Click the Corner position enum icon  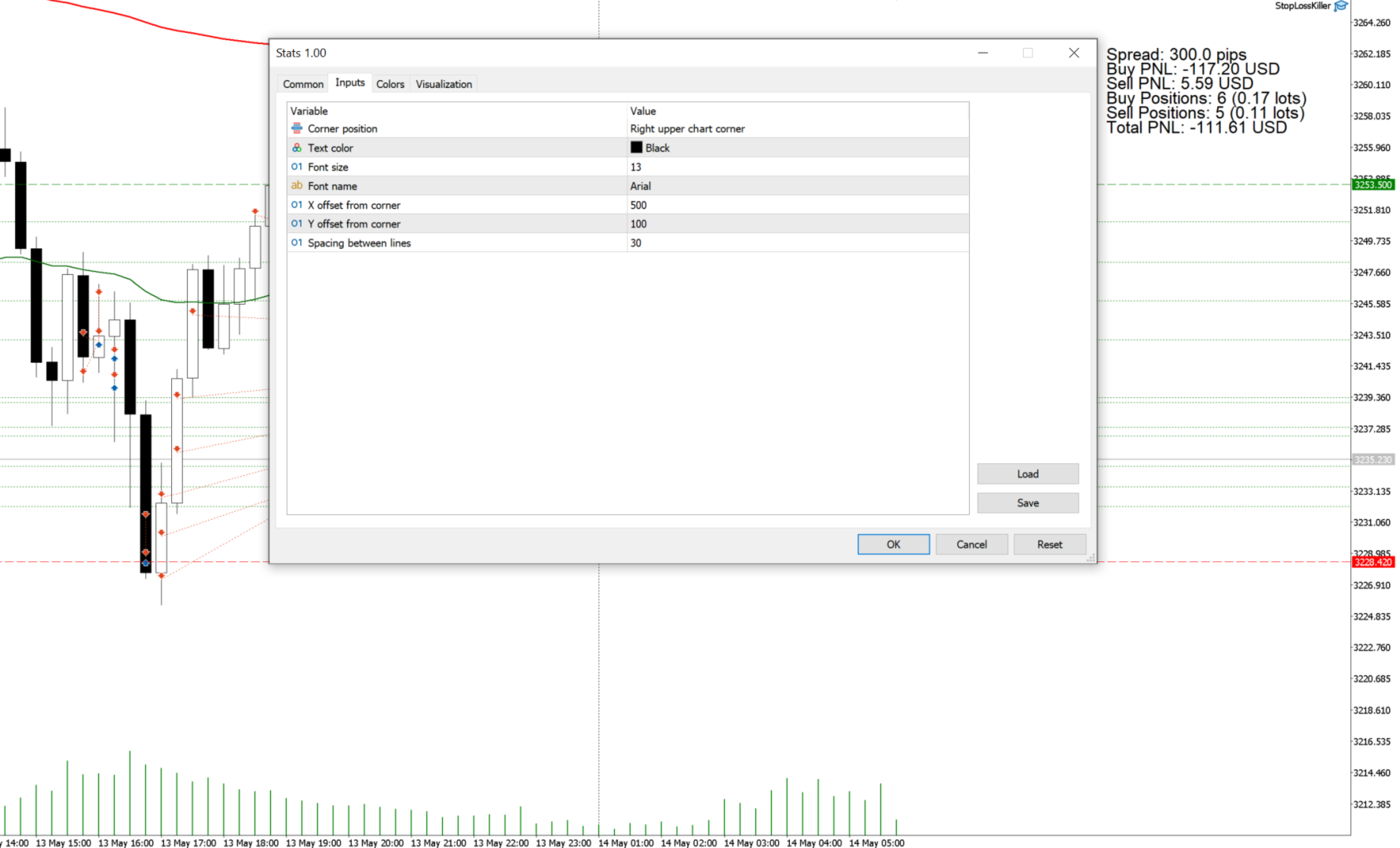pyautogui.click(x=297, y=128)
